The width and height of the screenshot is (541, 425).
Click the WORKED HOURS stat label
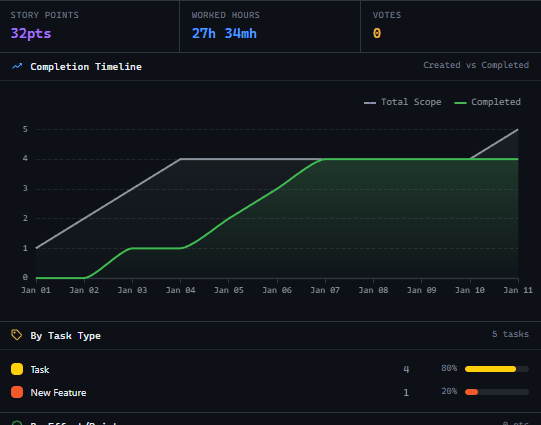pos(226,15)
